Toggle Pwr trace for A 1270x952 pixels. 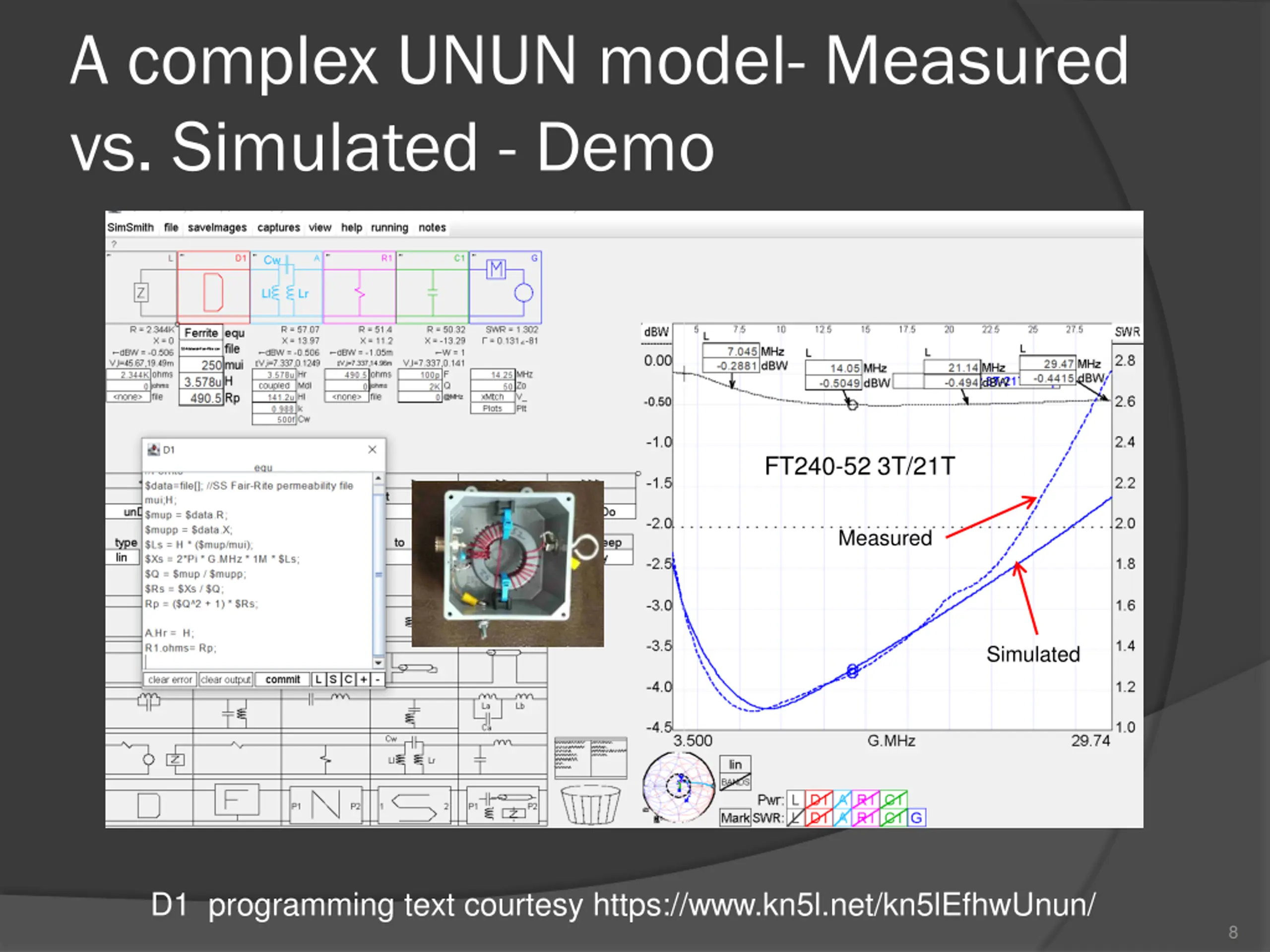coord(842,799)
